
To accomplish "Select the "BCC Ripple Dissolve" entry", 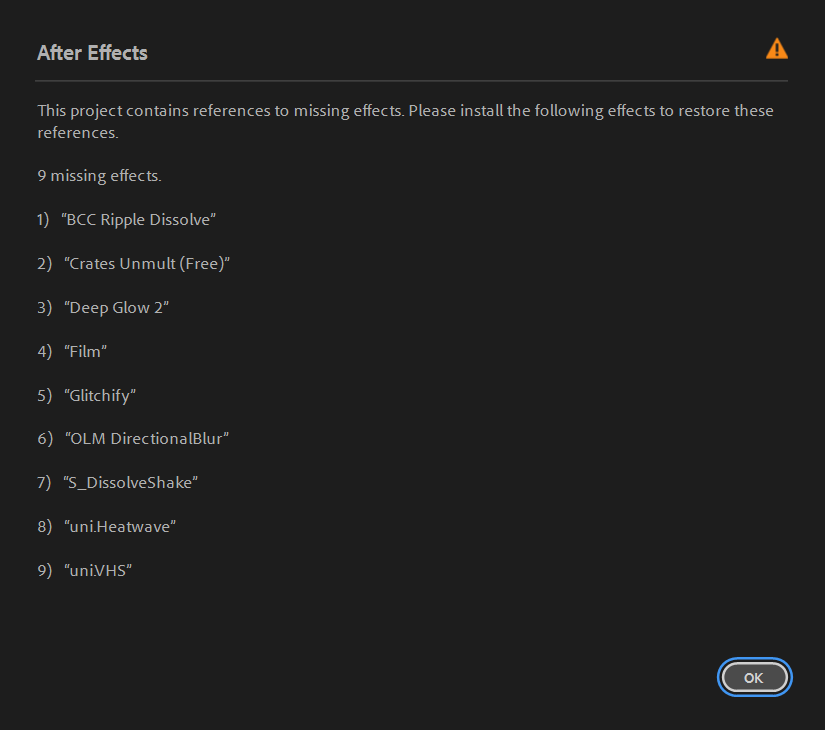I will click(139, 220).
